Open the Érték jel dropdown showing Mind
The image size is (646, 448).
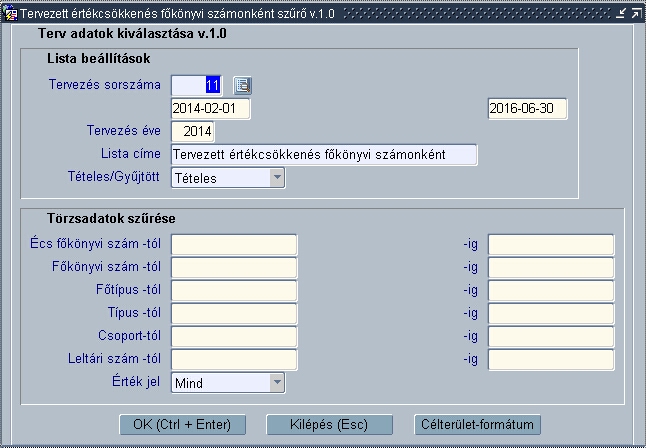[228, 383]
